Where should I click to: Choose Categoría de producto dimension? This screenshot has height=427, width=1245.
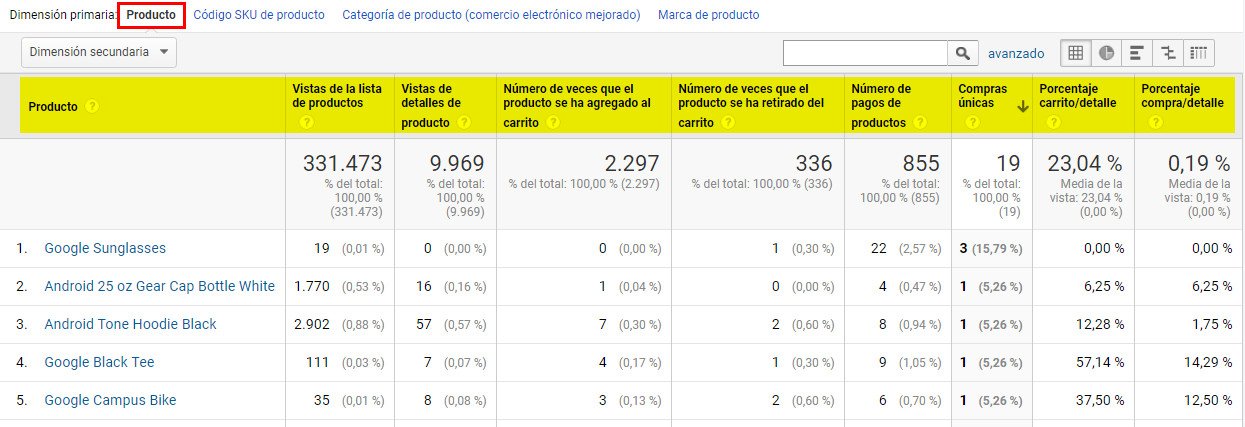pos(491,15)
